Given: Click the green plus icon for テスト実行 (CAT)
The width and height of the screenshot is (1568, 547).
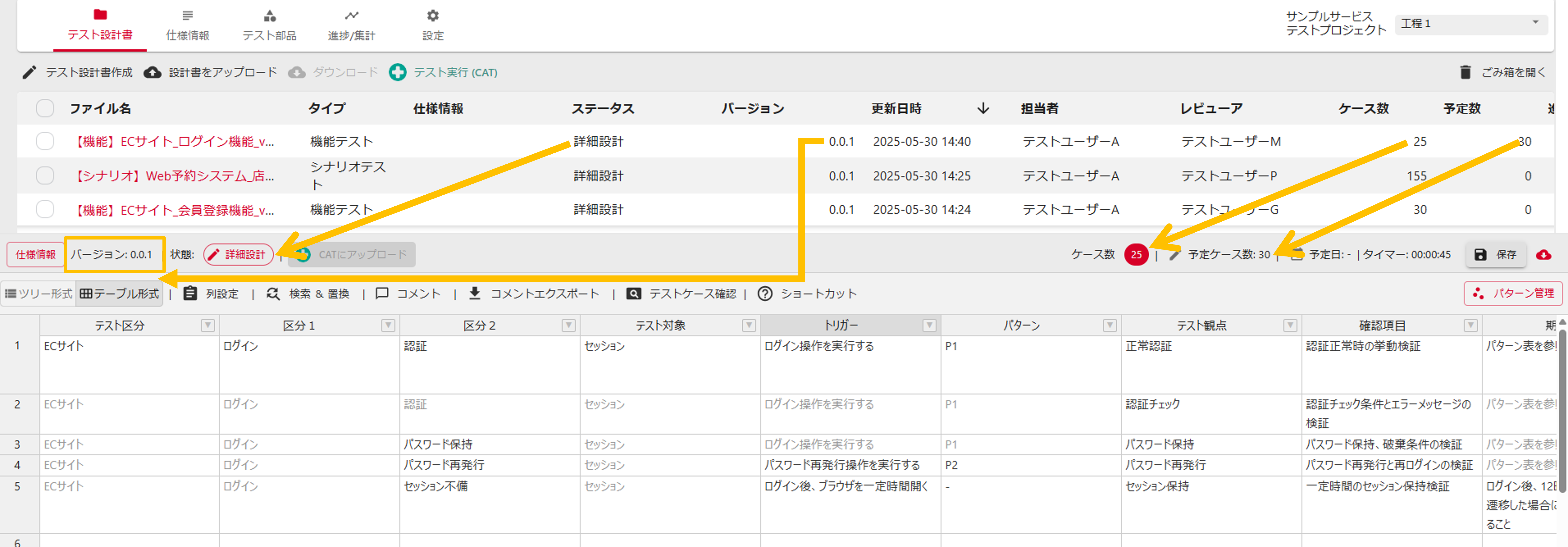Looking at the screenshot, I should click(x=397, y=73).
